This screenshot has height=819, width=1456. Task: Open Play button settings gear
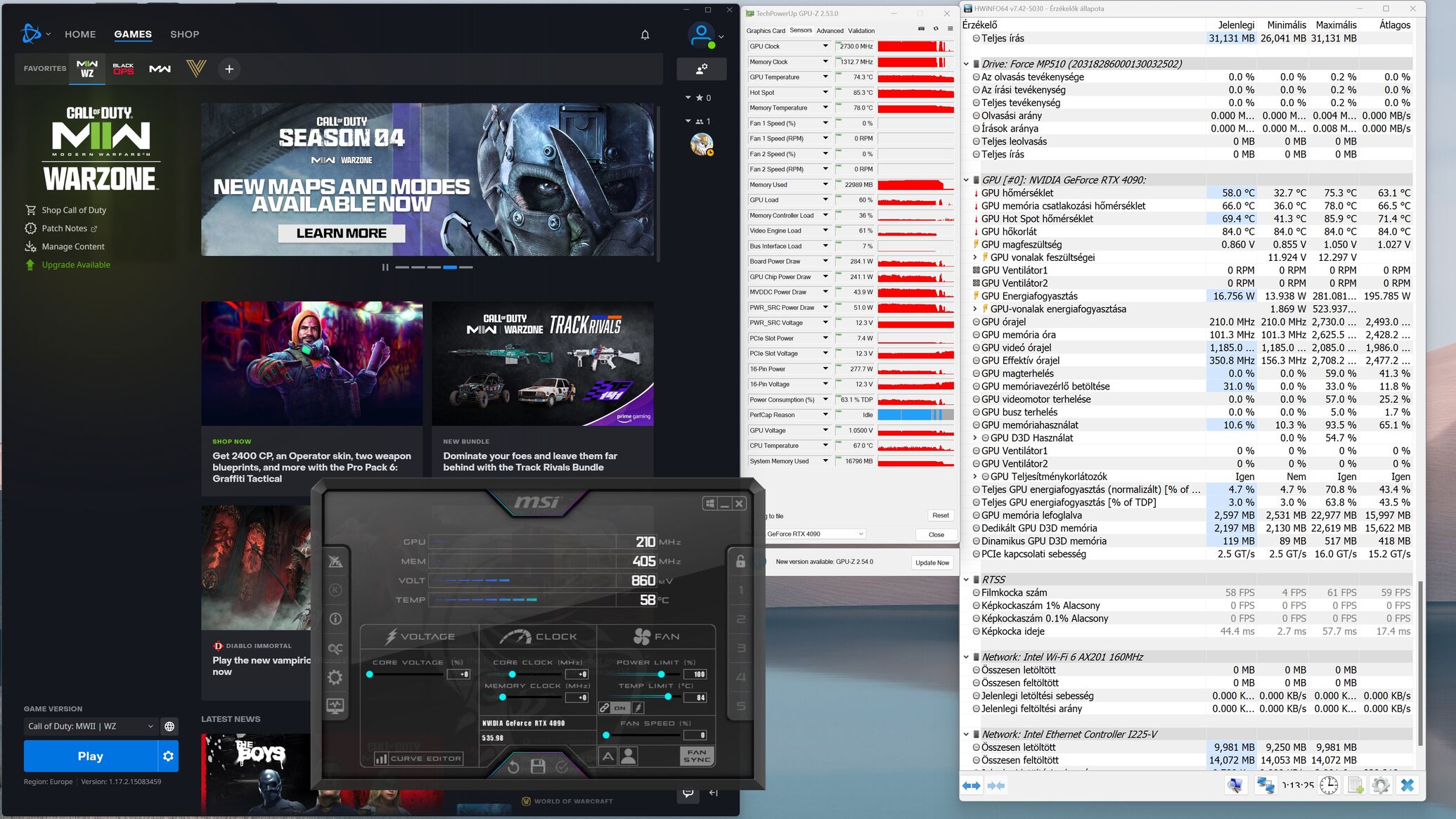[168, 756]
